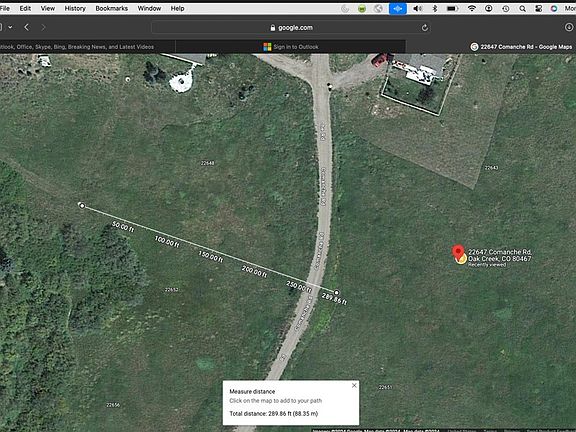Viewport: 576px width, 432px height.
Task: Click the 200.00 ft distance marker
Action: tap(254, 271)
